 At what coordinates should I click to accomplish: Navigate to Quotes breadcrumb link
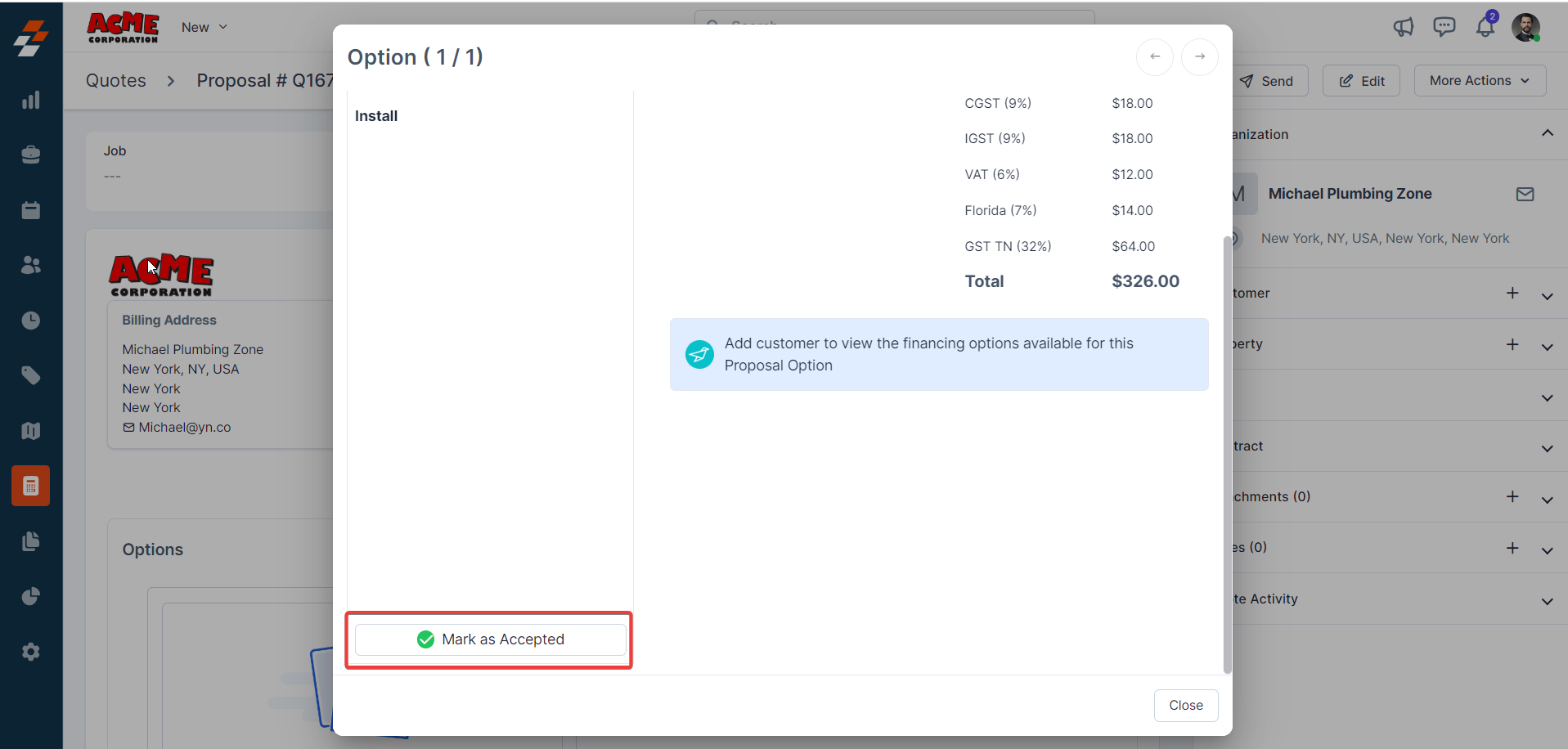coord(116,80)
